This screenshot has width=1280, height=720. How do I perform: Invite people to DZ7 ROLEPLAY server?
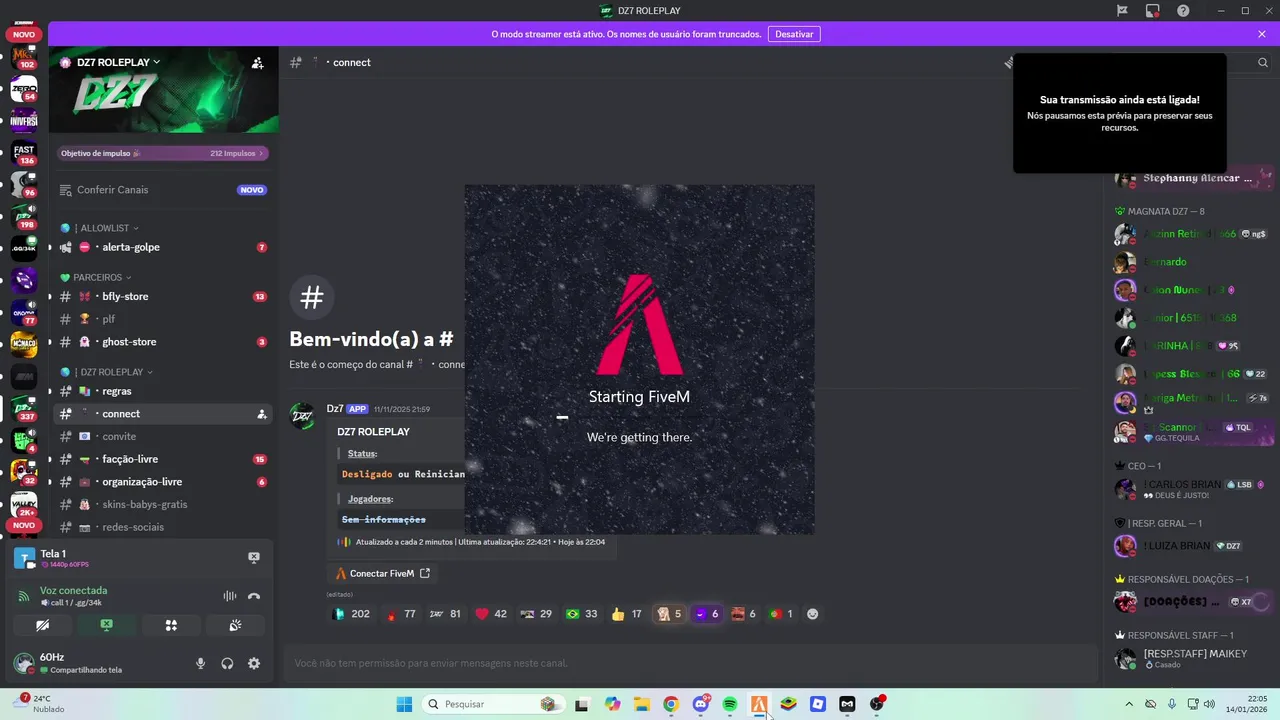click(257, 62)
